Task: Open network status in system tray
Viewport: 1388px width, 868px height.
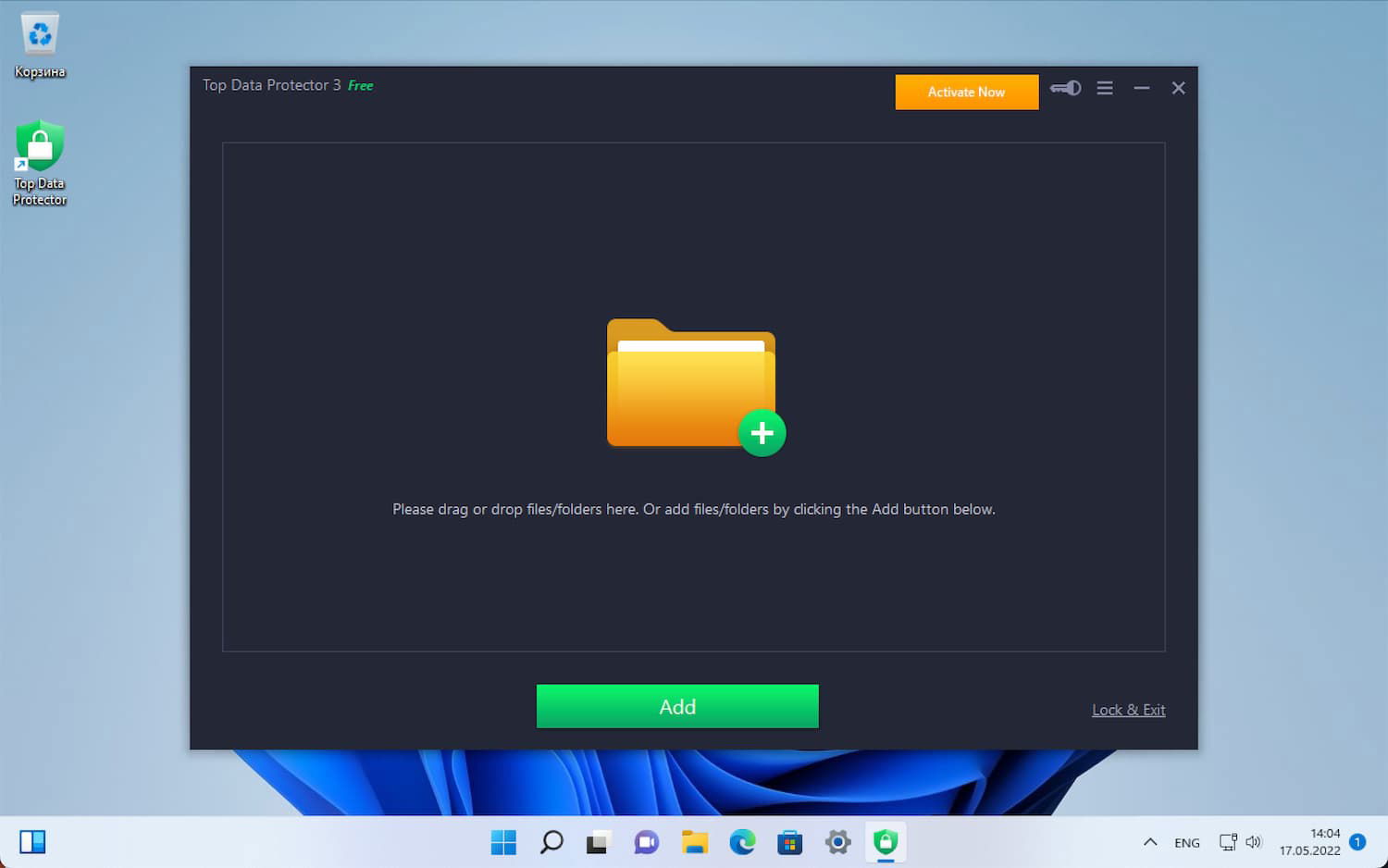Action: [x=1228, y=842]
